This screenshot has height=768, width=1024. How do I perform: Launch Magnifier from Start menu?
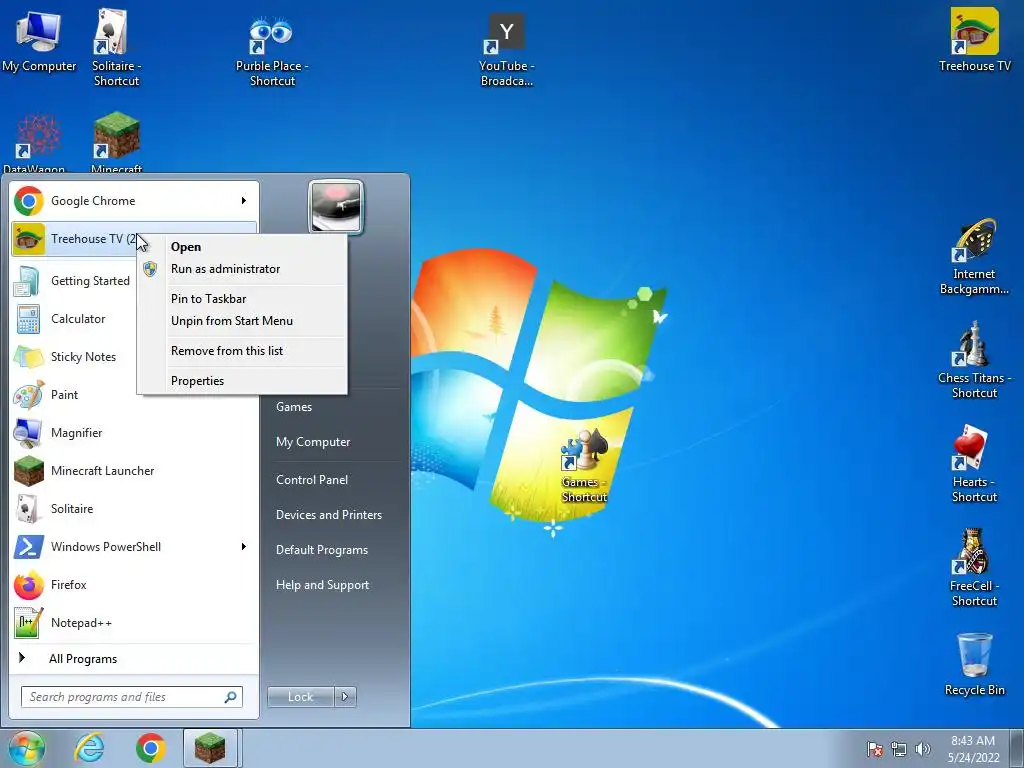pos(134,432)
